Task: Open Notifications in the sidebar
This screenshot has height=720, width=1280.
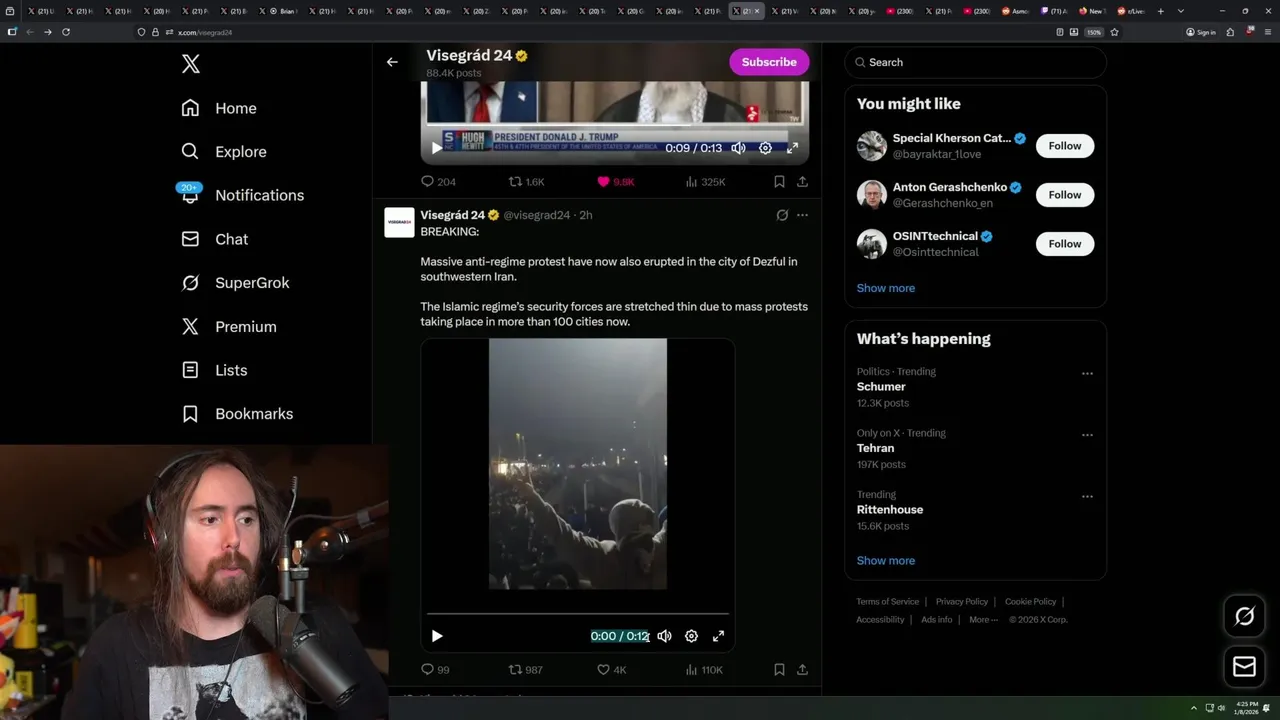Action: click(242, 195)
